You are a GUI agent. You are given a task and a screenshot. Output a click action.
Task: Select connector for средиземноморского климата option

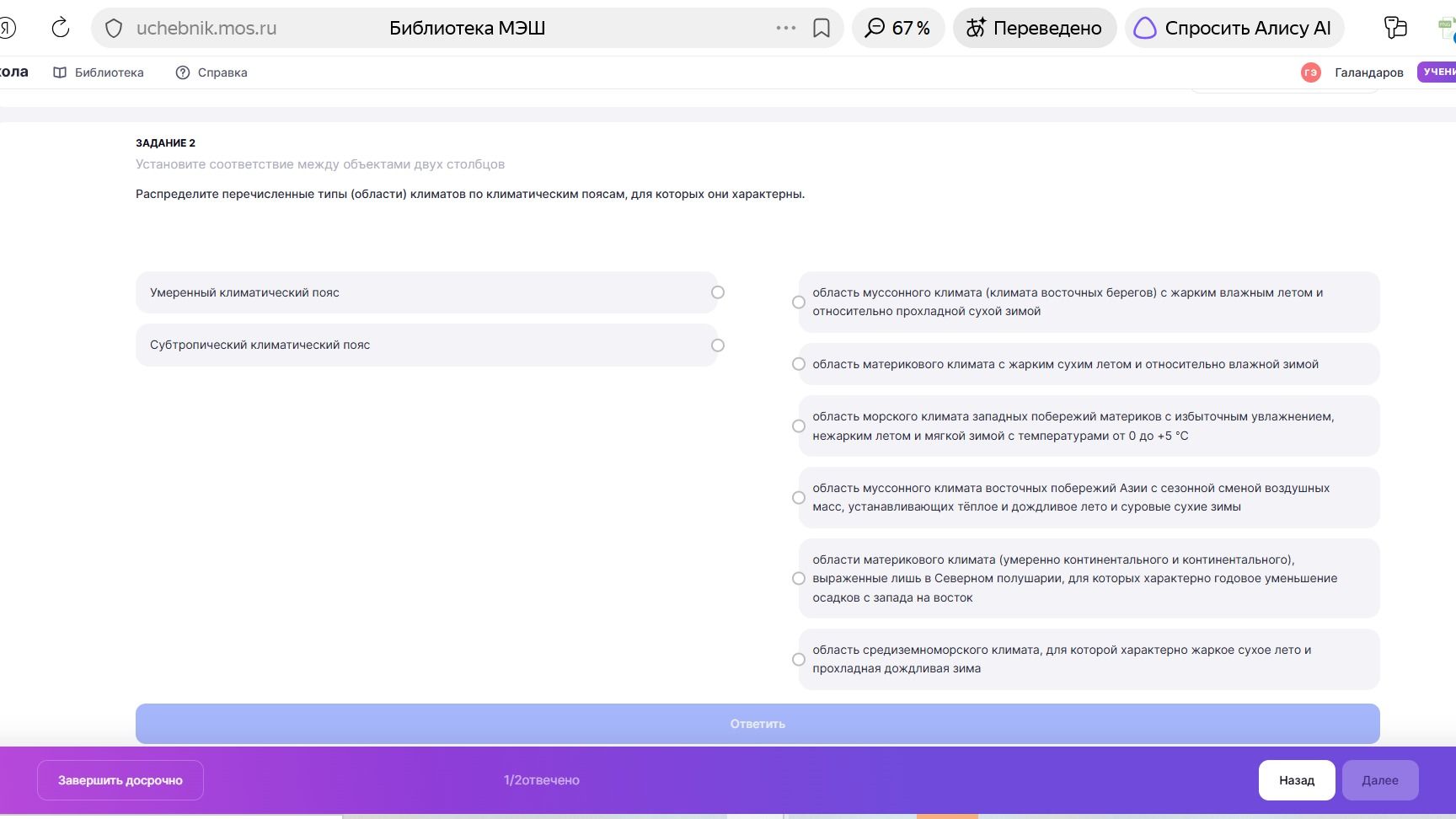pyautogui.click(x=799, y=660)
